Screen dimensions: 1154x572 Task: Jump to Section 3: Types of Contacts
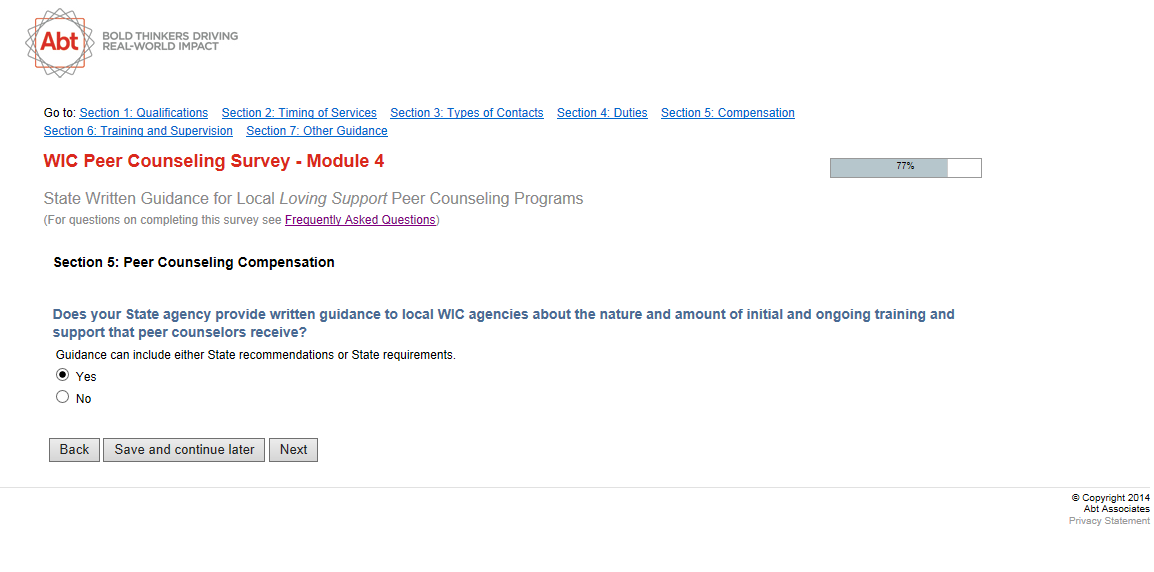467,113
